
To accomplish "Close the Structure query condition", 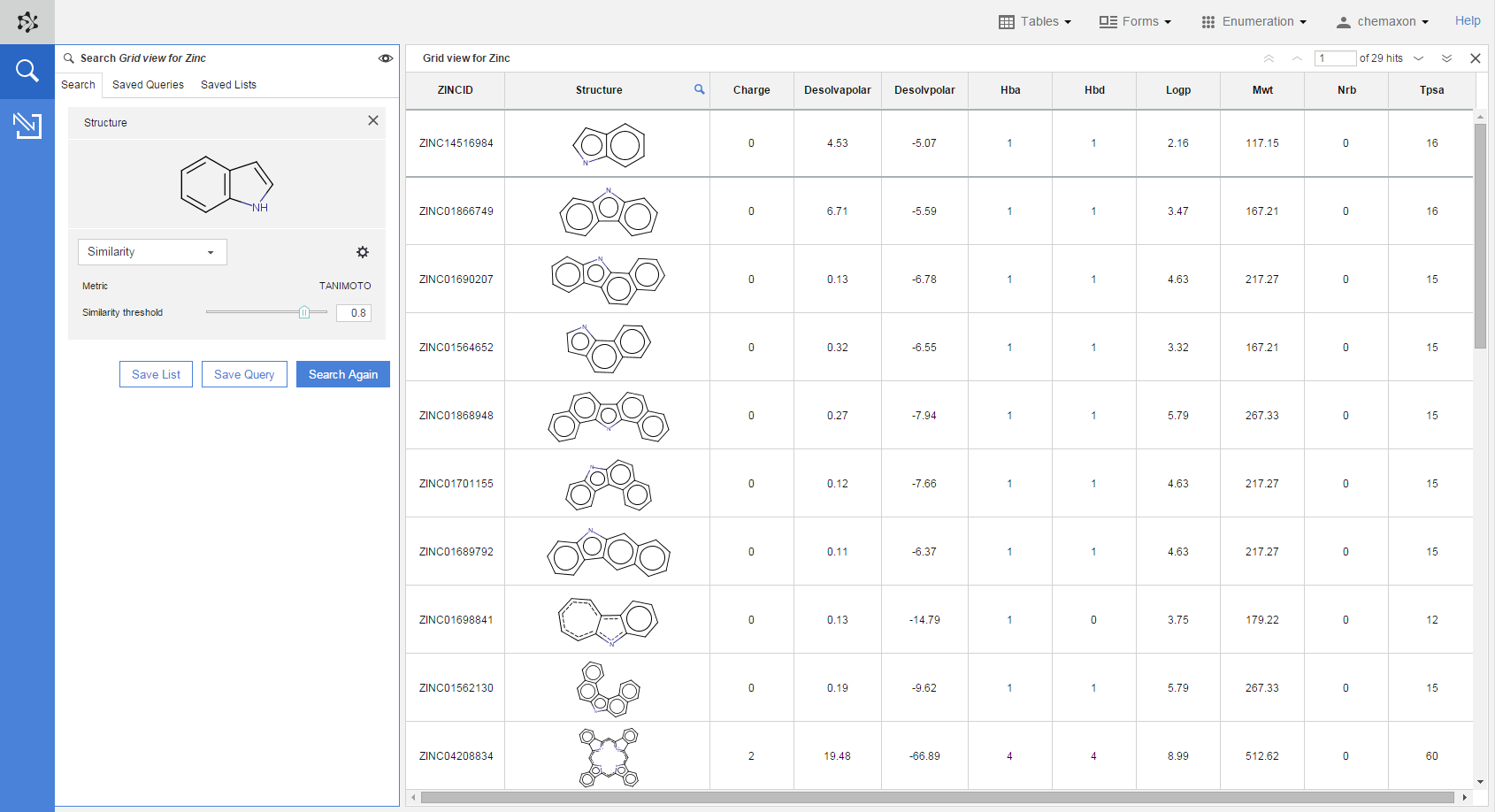I will point(372,120).
